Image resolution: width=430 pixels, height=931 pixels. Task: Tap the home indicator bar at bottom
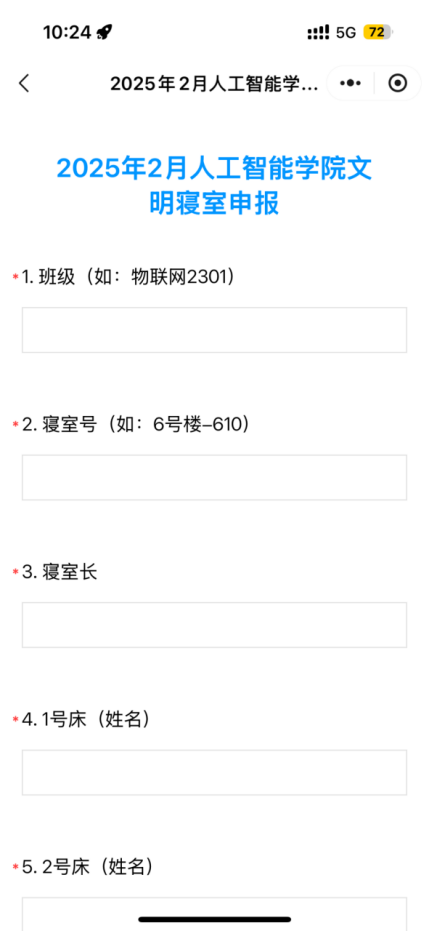tap(214, 919)
